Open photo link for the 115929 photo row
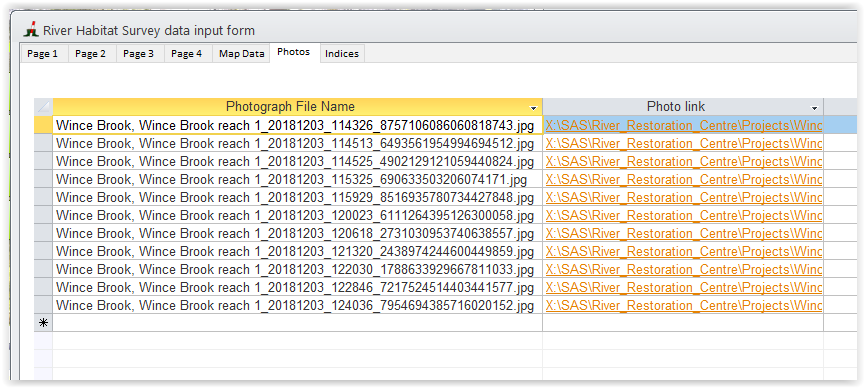865x388 pixels. click(x=684, y=198)
